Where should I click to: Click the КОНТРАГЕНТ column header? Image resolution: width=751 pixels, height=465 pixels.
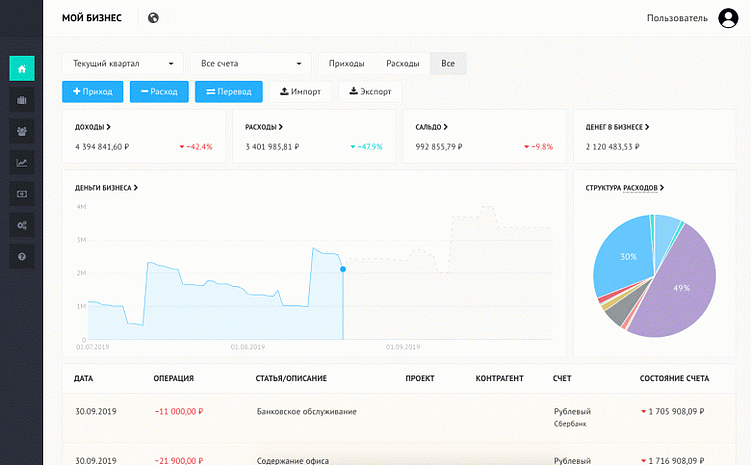(500, 378)
